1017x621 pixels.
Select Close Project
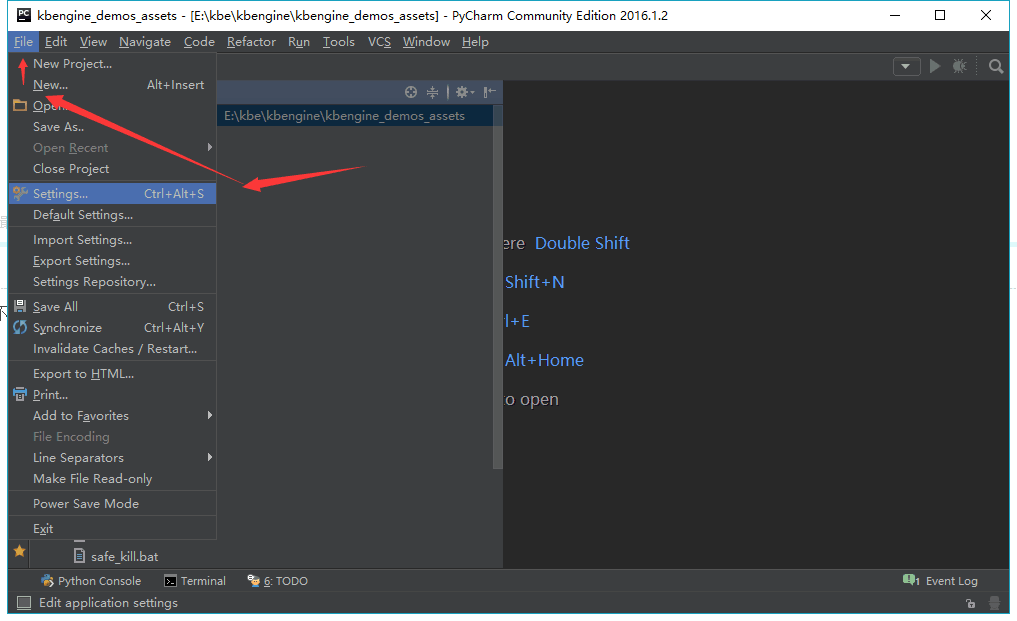click(x=112, y=169)
